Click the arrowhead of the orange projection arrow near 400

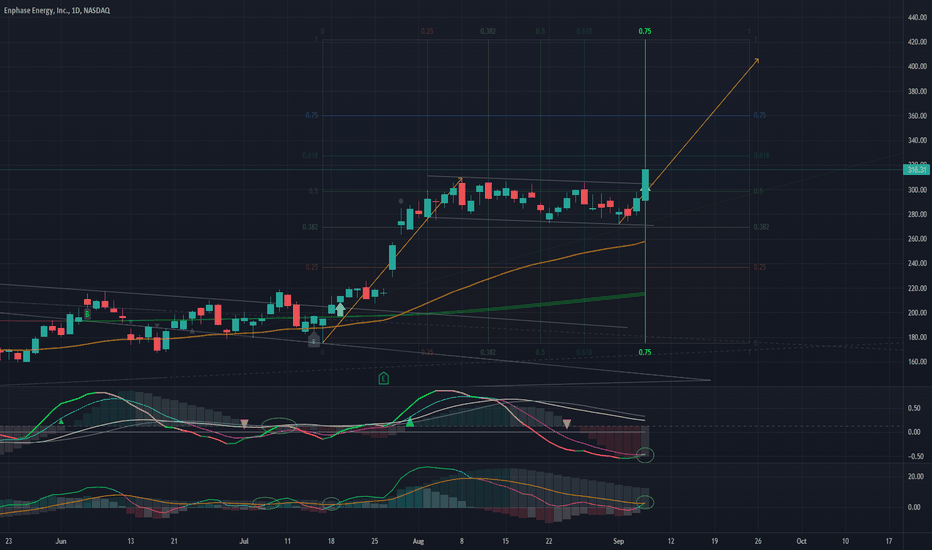(755, 61)
